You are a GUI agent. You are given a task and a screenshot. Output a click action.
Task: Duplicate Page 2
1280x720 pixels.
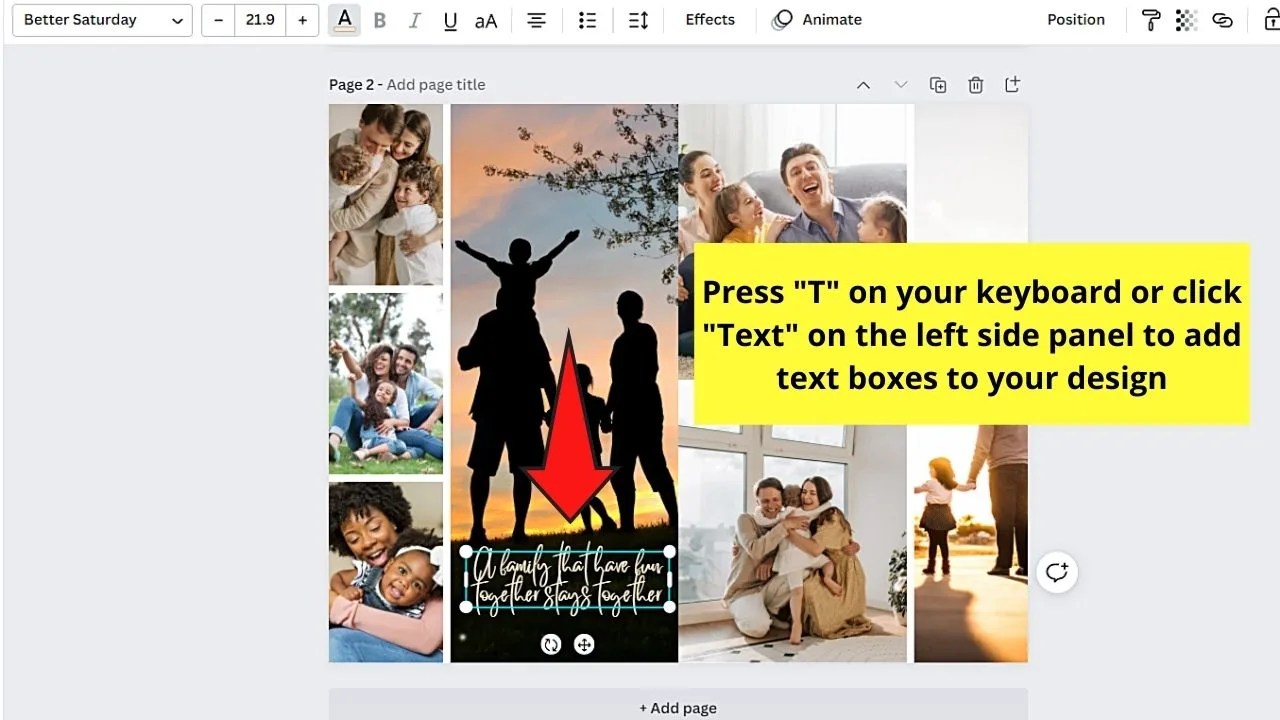[938, 84]
